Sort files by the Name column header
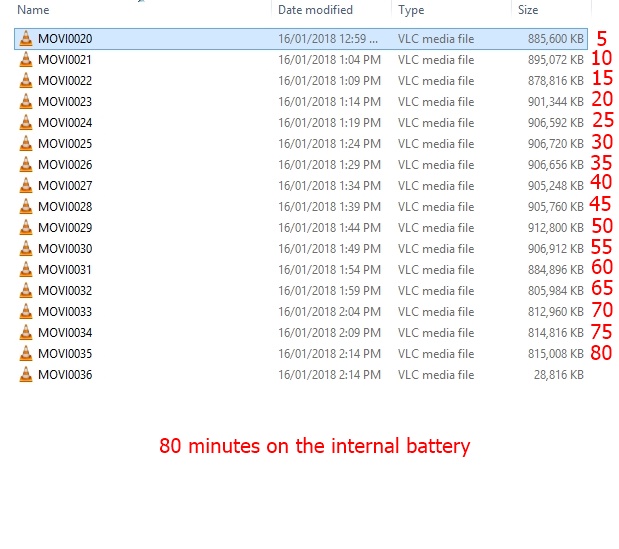The width and height of the screenshot is (619, 549). (33, 9)
